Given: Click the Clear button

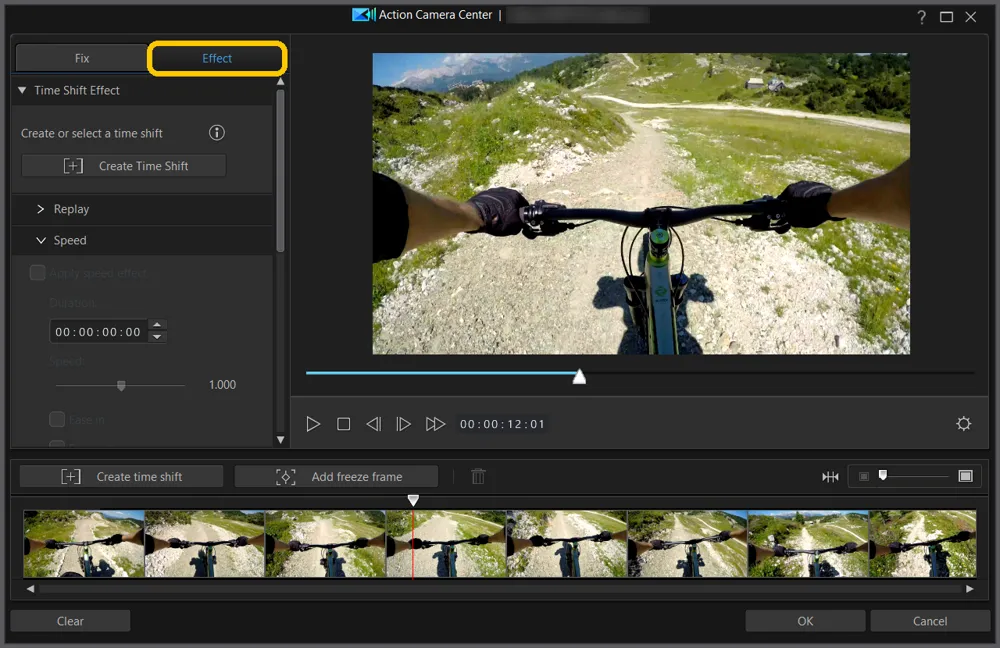Looking at the screenshot, I should pyautogui.click(x=70, y=621).
